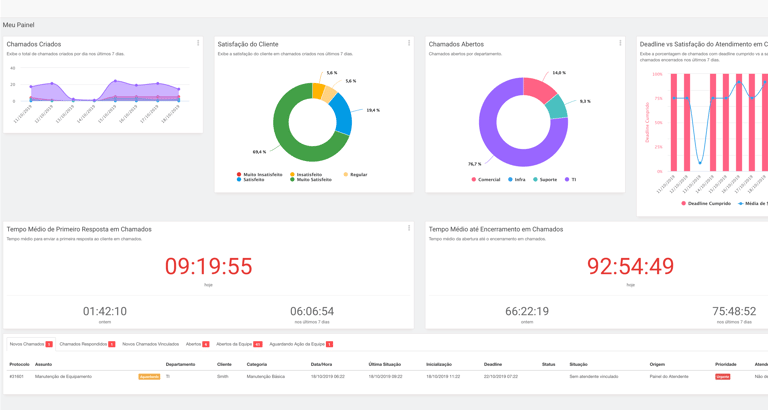Image resolution: width=768 pixels, height=410 pixels.
Task: Toggle the Comercial legend item
Action: pyautogui.click(x=485, y=180)
